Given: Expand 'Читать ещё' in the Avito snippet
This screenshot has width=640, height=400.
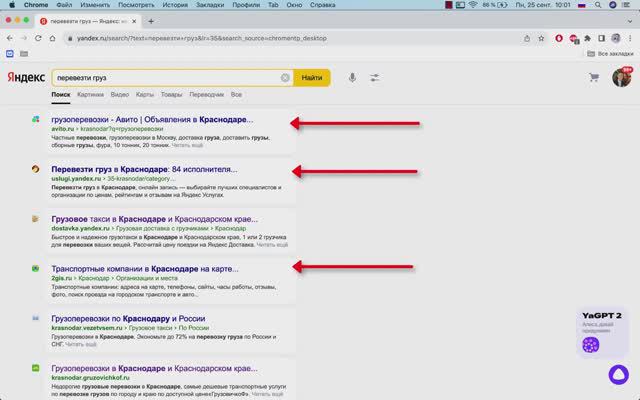Looking at the screenshot, I should (x=187, y=145).
